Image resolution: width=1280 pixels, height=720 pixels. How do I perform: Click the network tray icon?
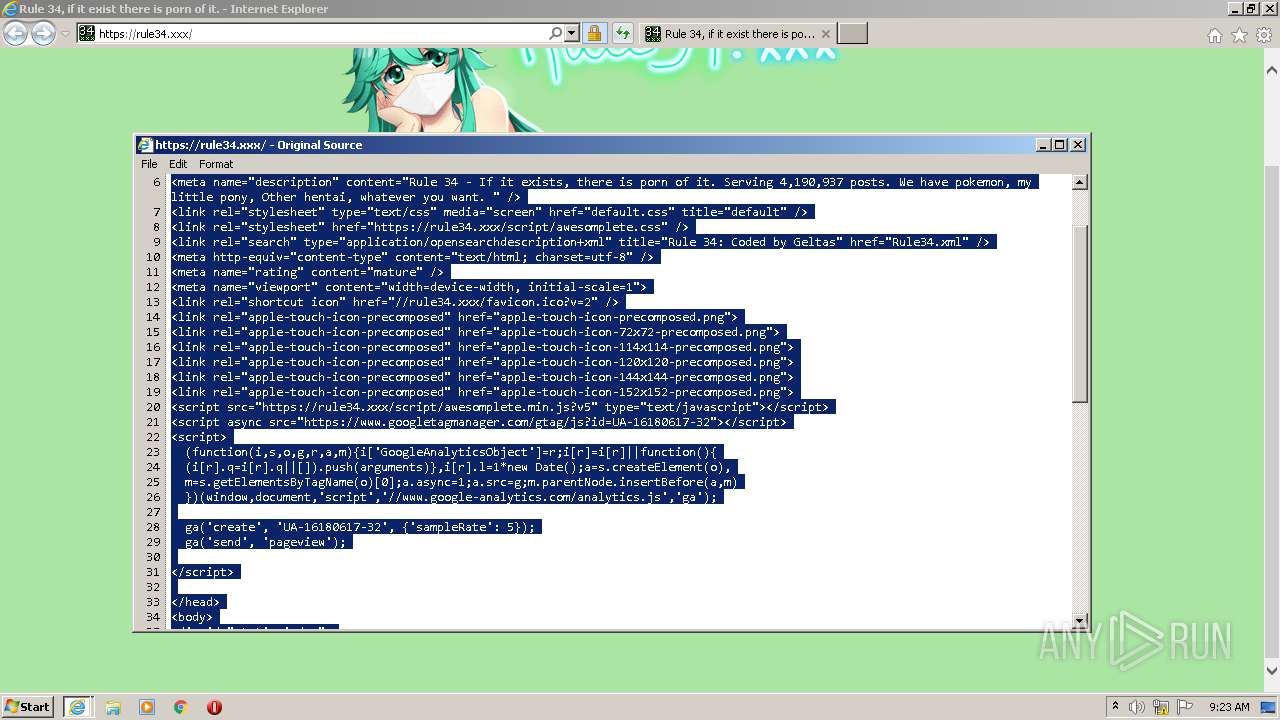[x=1161, y=707]
